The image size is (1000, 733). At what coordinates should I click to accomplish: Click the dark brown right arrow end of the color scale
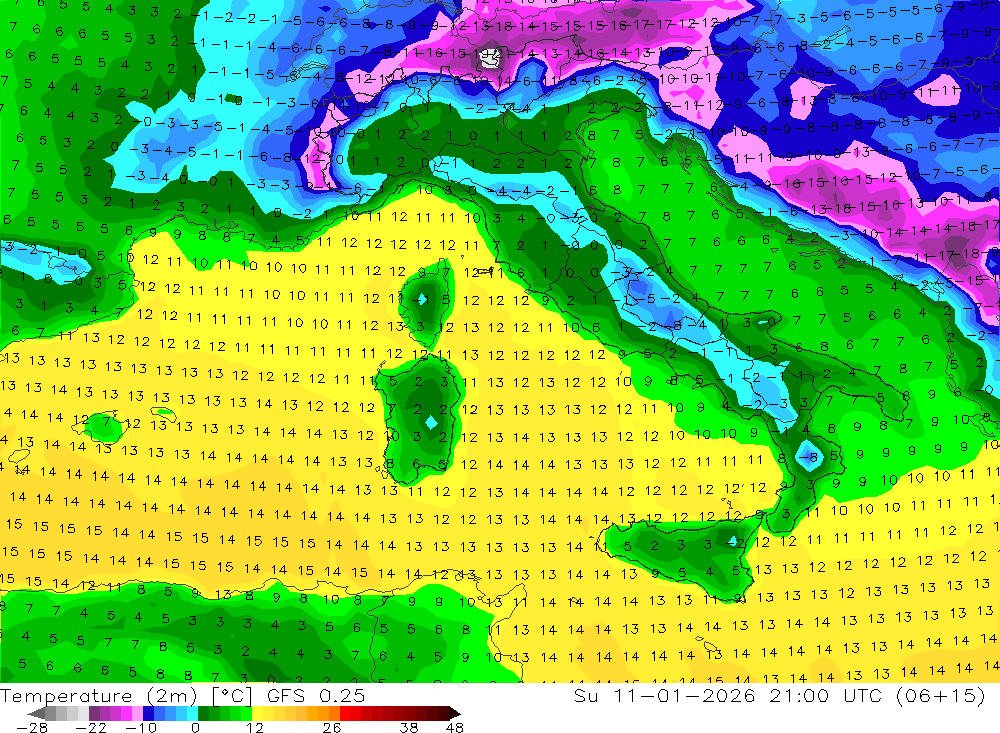(455, 713)
